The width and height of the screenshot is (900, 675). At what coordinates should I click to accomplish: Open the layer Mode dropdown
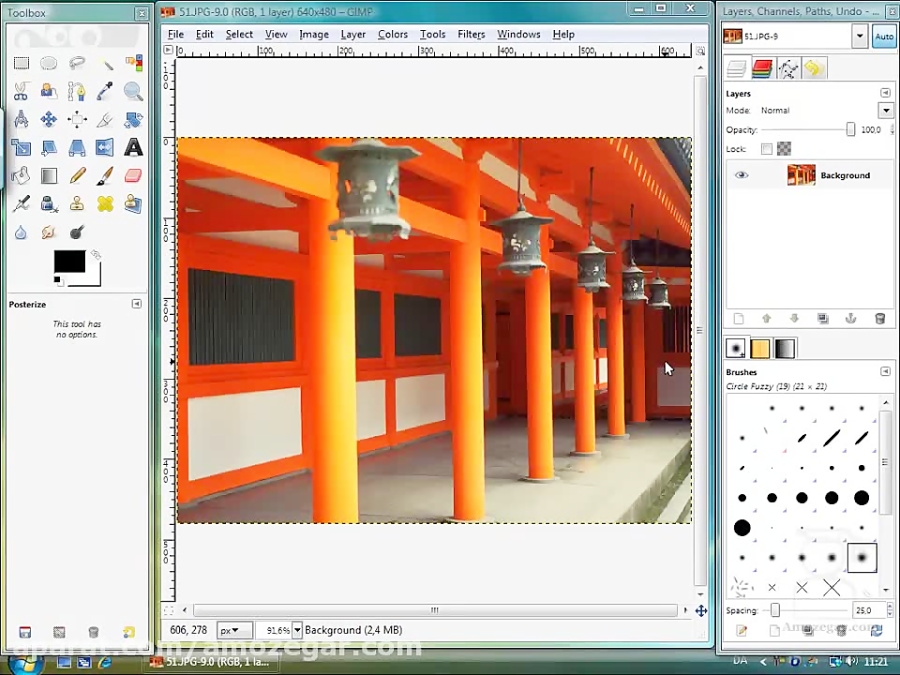(885, 110)
